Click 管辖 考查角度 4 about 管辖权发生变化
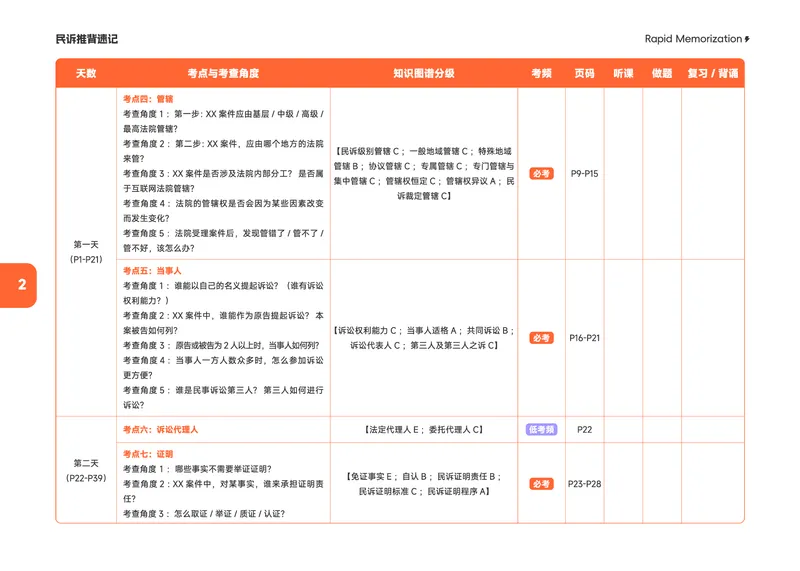Image resolution: width=800 pixels, height=571 pixels. [x=223, y=211]
